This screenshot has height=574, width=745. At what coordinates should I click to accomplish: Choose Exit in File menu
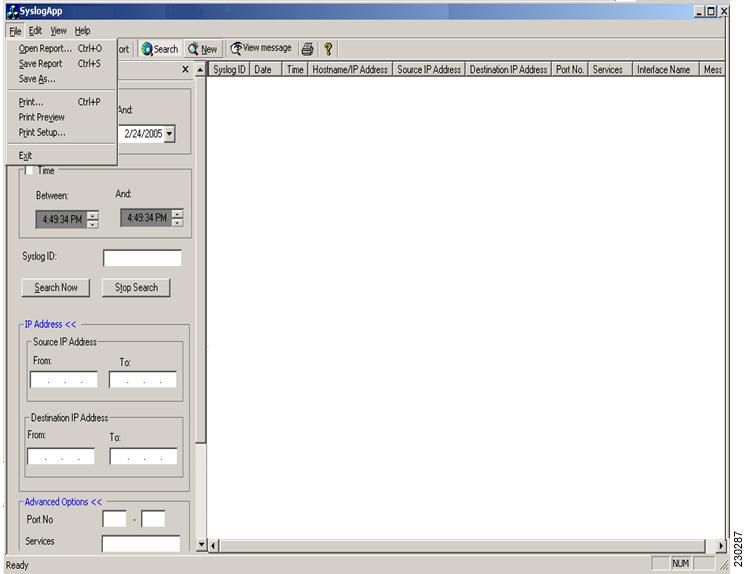point(62,156)
